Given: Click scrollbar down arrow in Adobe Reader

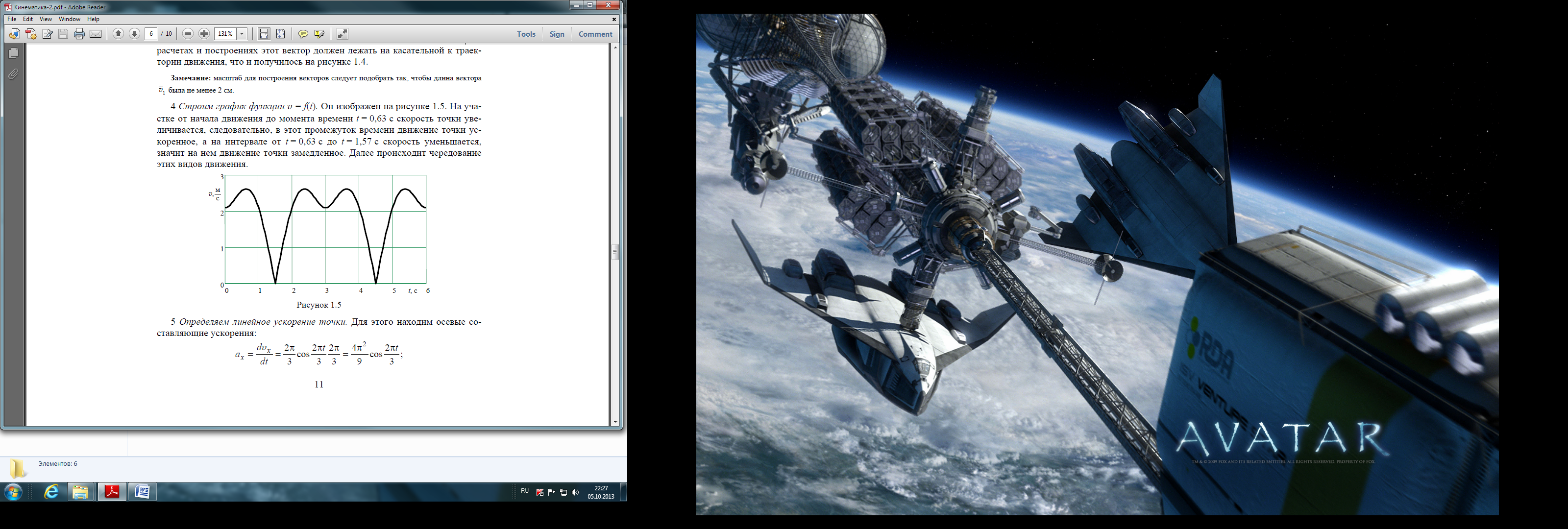Looking at the screenshot, I should coord(615,422).
